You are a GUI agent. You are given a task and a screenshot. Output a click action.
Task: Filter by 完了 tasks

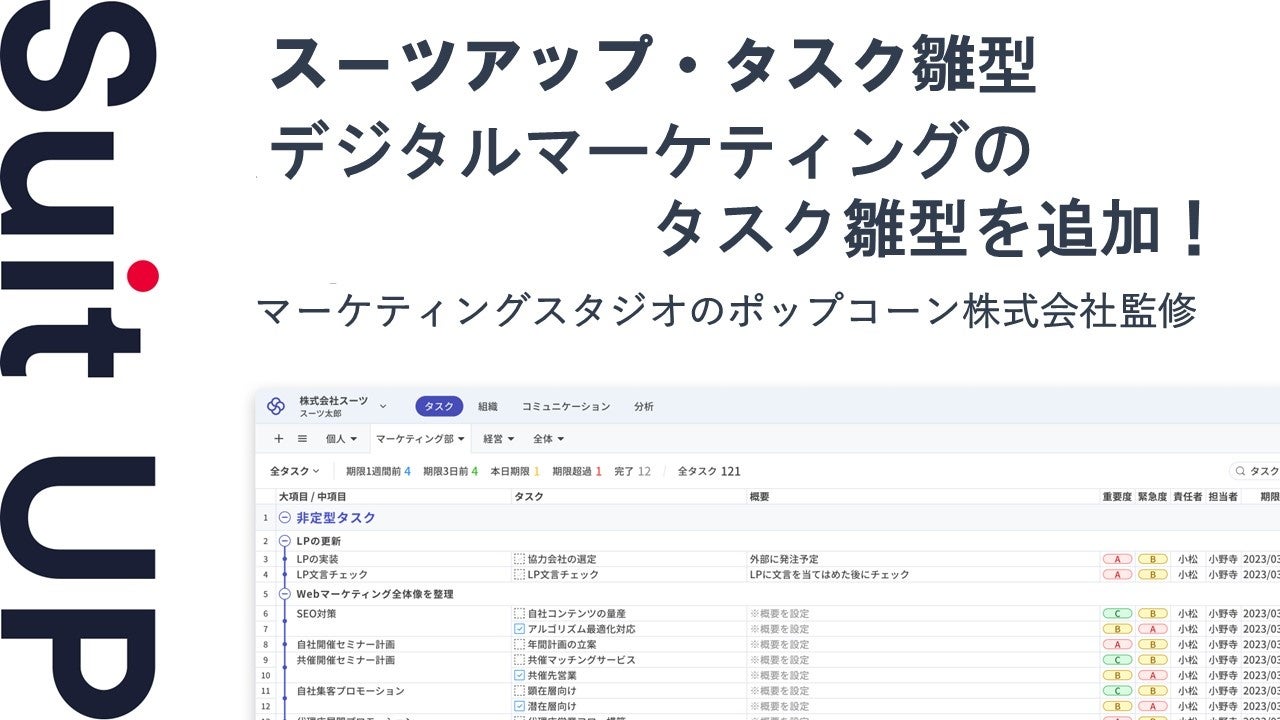pyautogui.click(x=632, y=471)
